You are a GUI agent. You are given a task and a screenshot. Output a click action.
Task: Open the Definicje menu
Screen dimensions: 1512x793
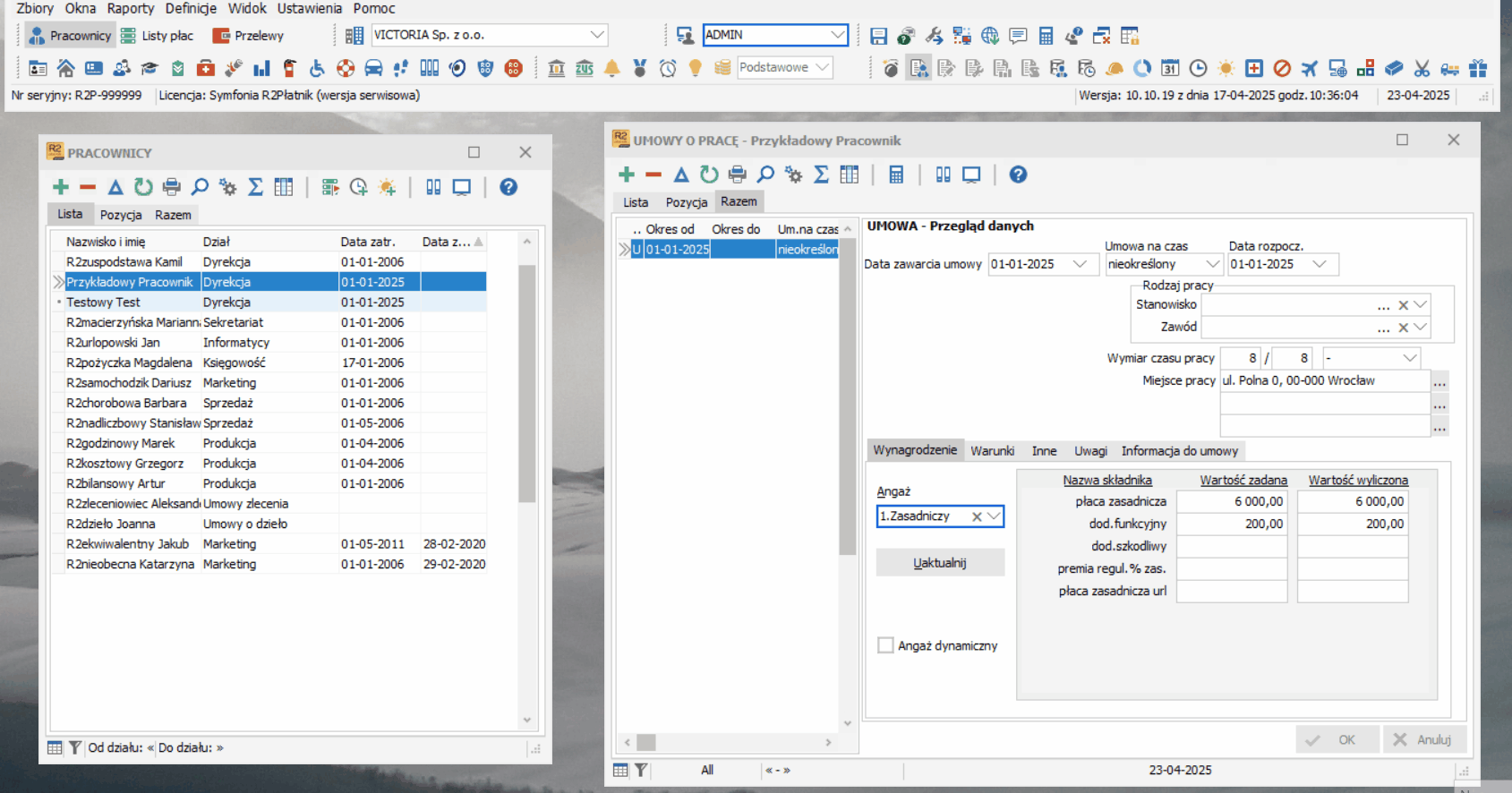pos(191,9)
